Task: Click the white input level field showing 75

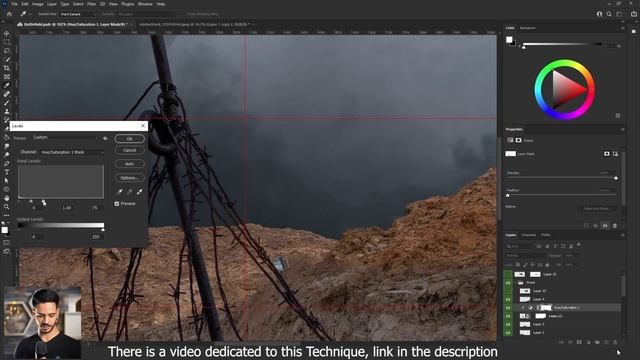Action: 95,208
